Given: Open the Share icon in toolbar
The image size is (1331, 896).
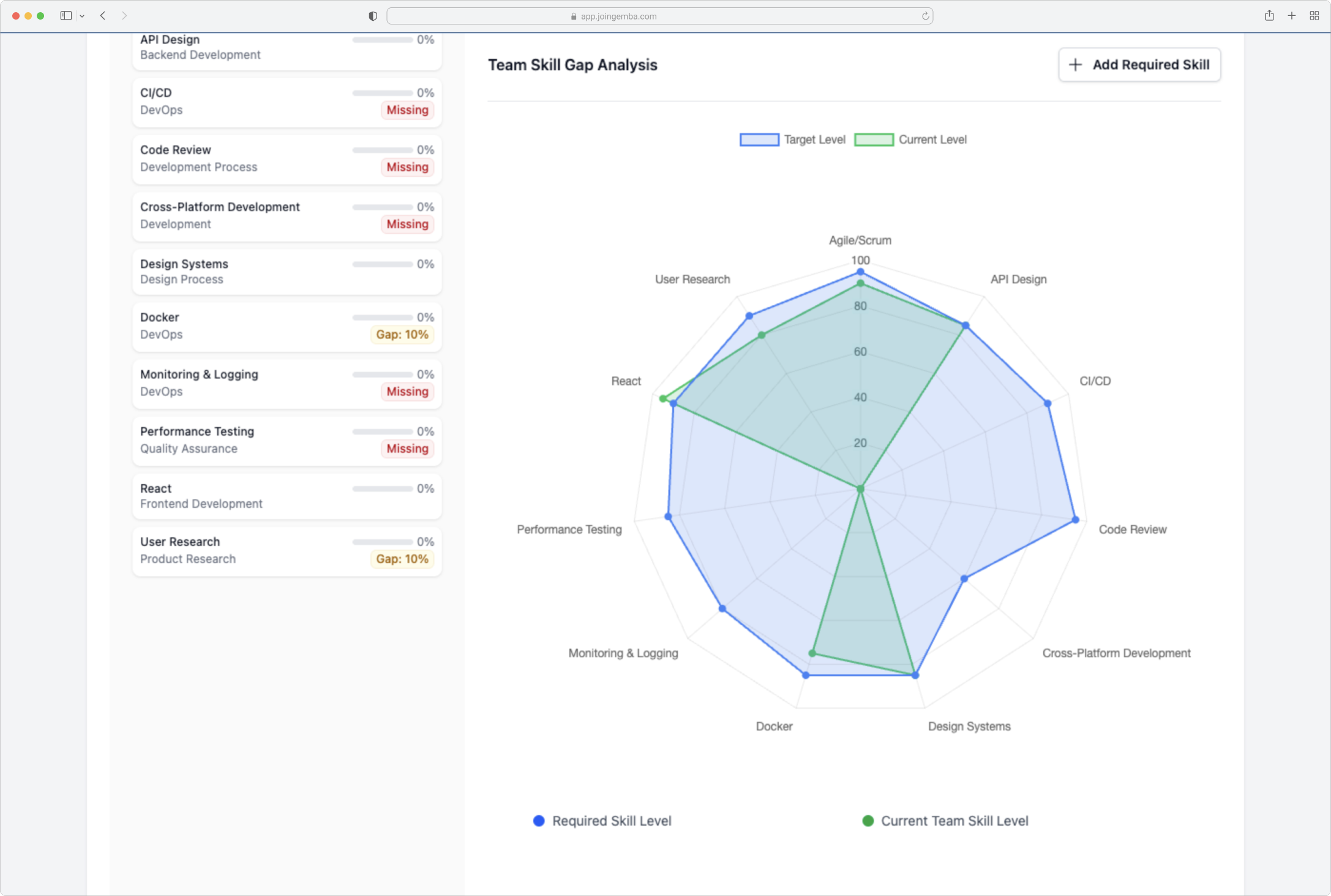Looking at the screenshot, I should tap(1269, 16).
